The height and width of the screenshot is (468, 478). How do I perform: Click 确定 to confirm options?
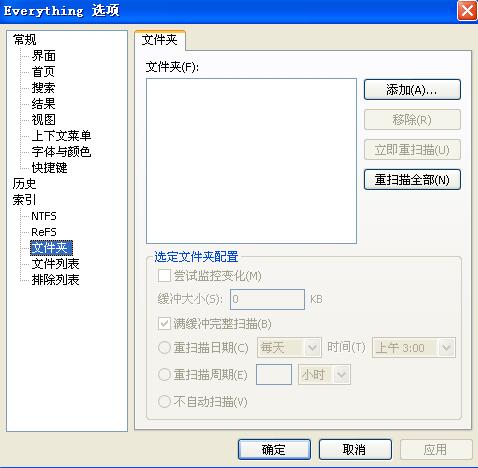pos(274,449)
